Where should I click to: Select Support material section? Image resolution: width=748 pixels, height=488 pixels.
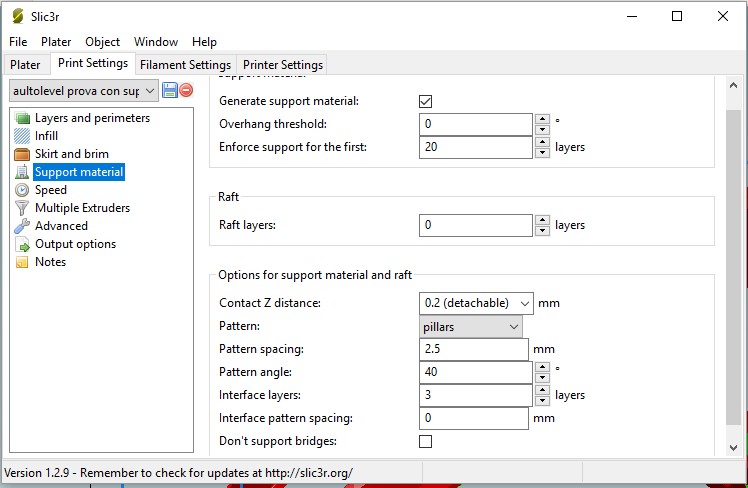79,172
